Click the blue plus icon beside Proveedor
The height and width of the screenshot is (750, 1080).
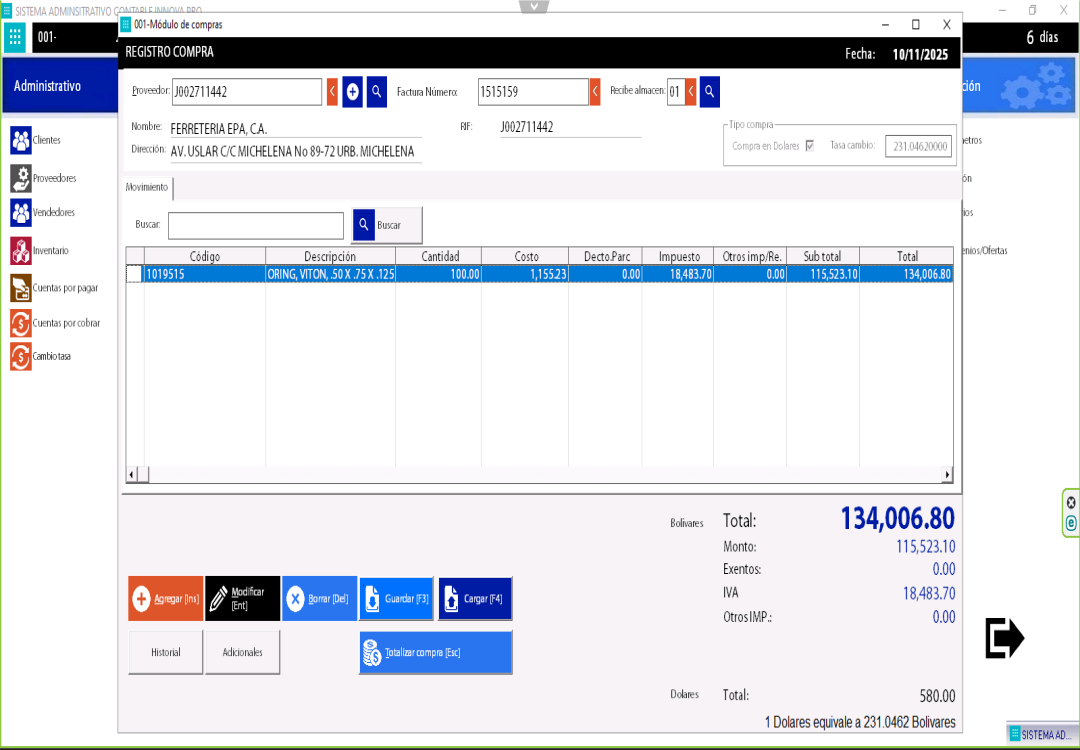click(352, 92)
